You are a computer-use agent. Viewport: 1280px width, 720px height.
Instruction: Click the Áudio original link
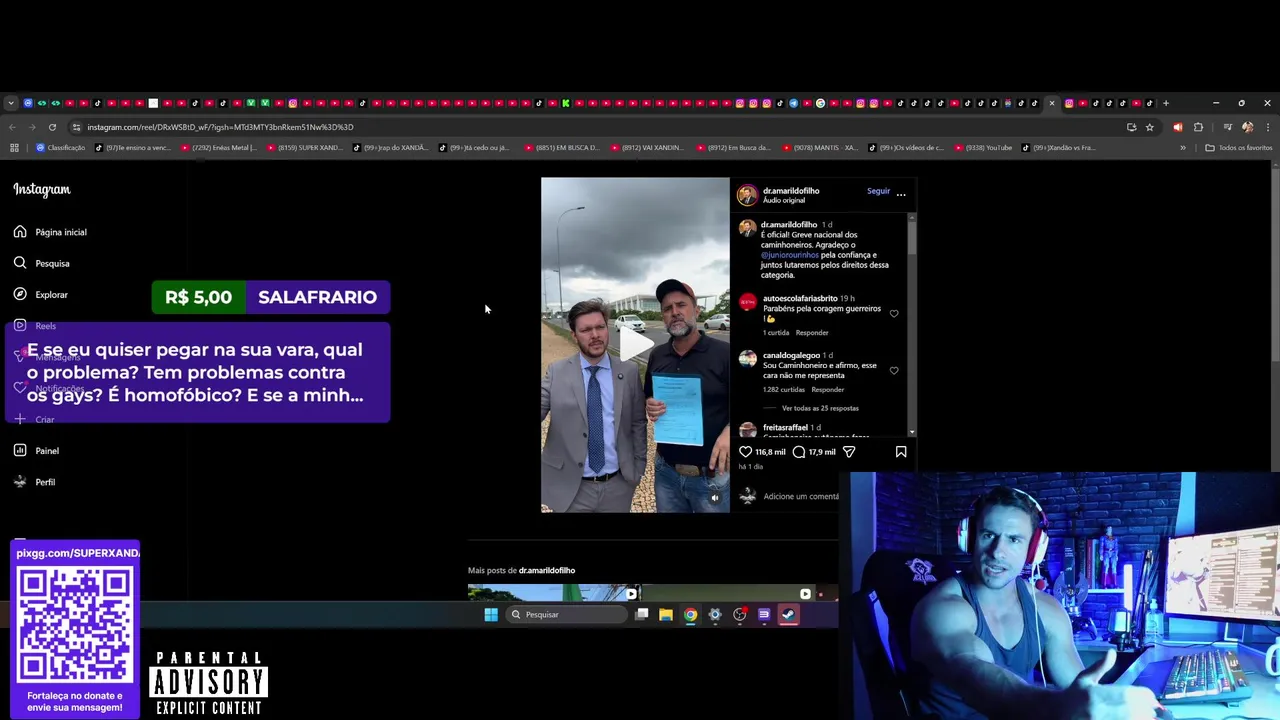784,200
